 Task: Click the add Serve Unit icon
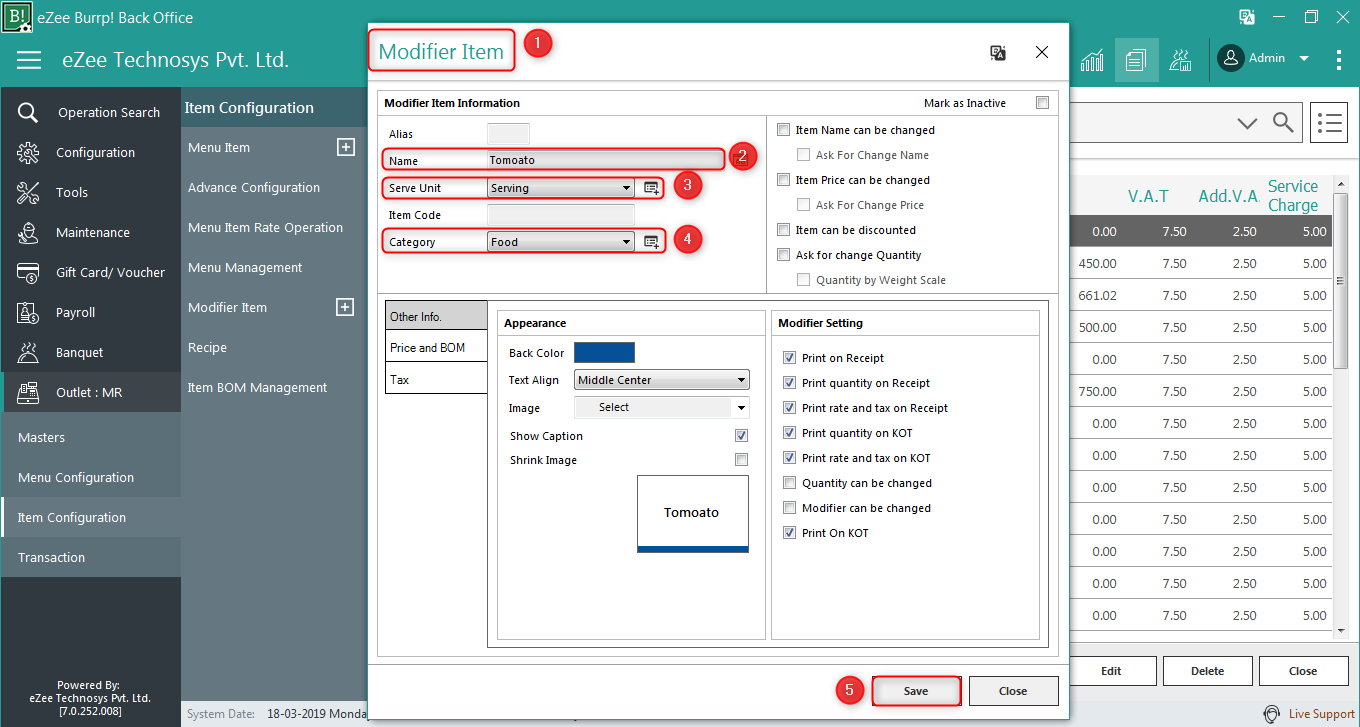651,188
